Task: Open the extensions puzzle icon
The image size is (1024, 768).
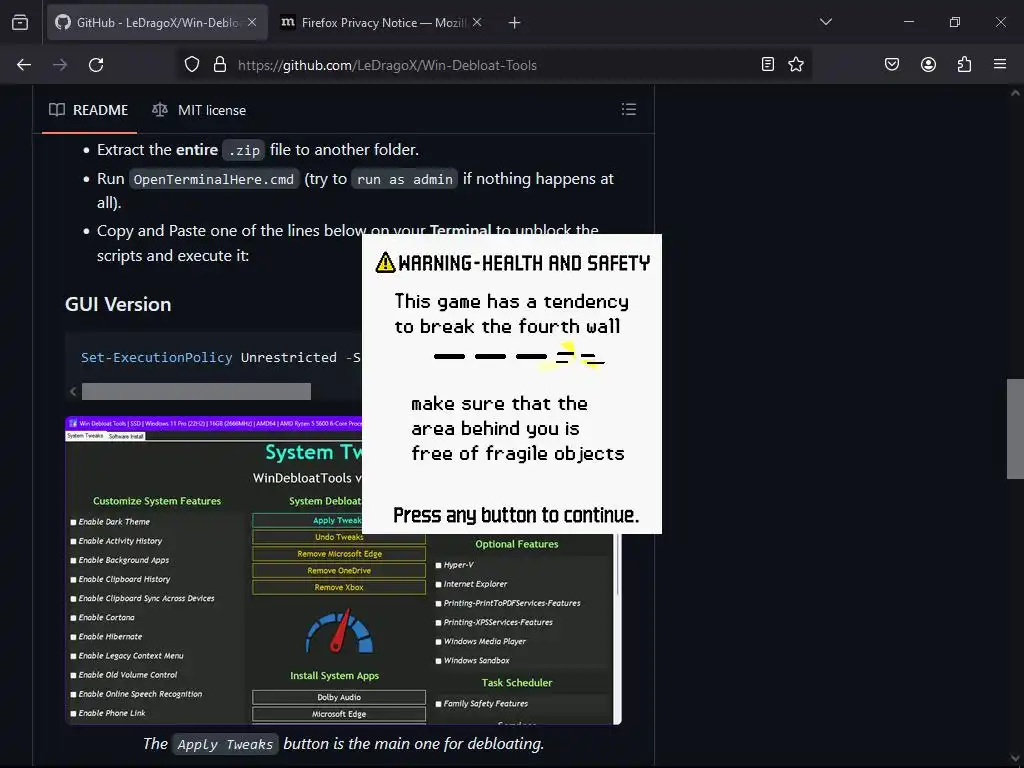Action: click(x=964, y=64)
